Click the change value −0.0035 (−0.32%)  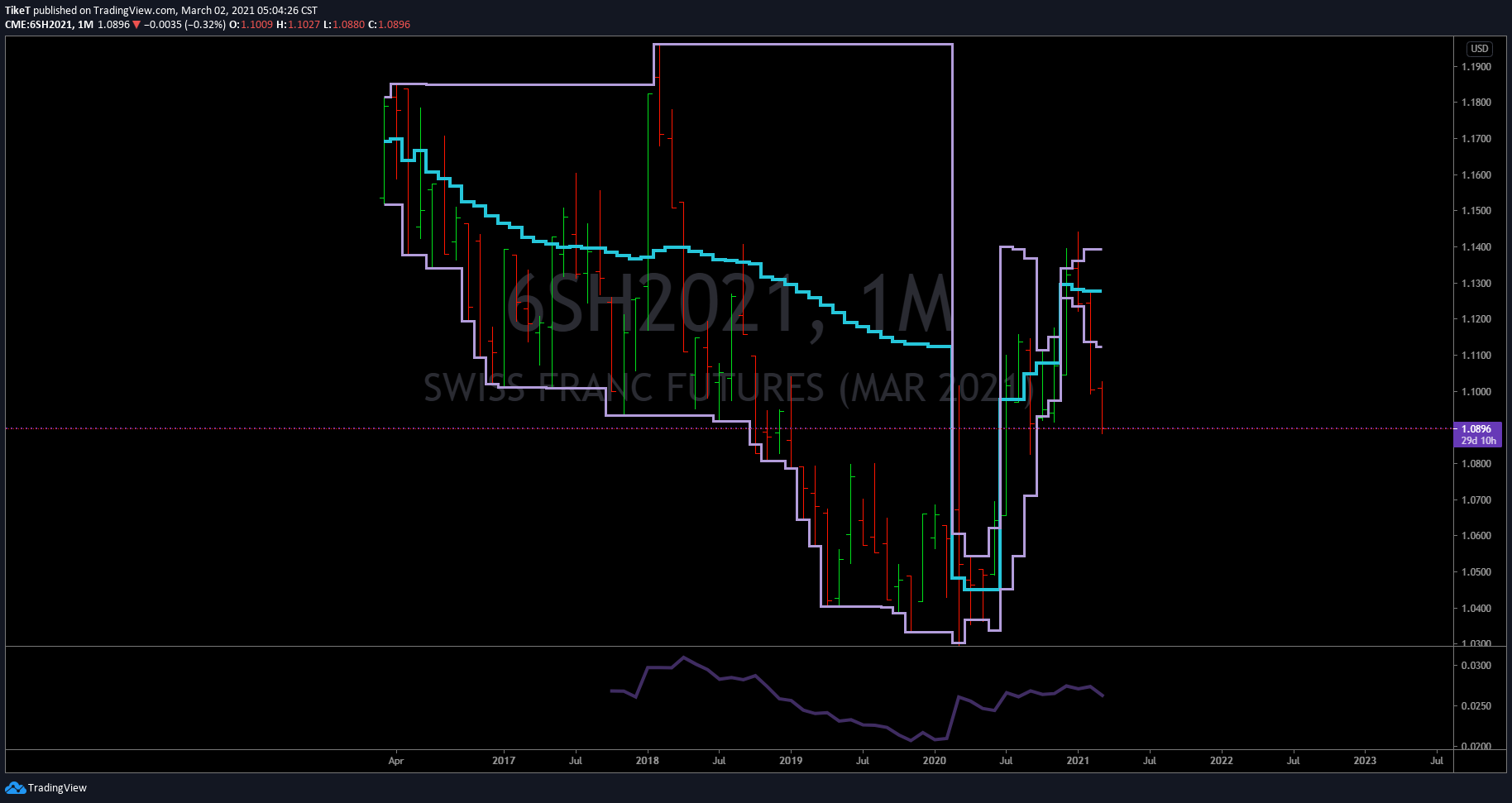[x=184, y=25]
